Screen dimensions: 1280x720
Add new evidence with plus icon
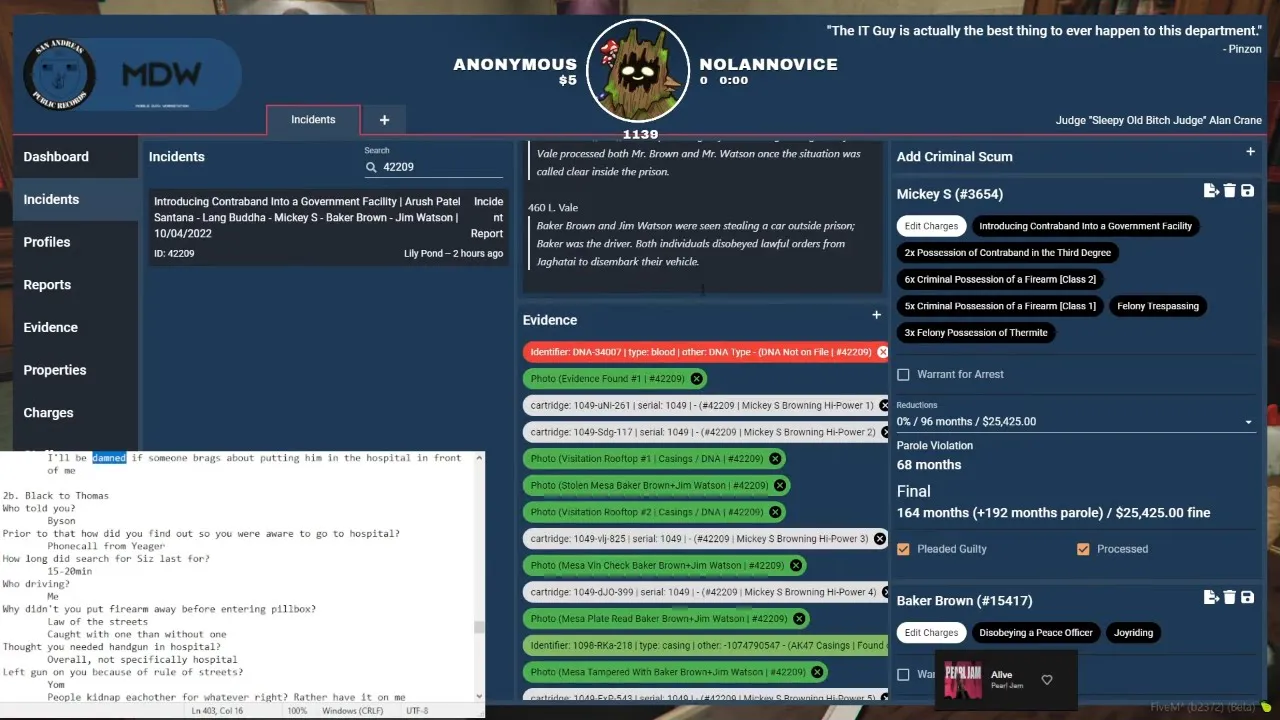point(876,315)
